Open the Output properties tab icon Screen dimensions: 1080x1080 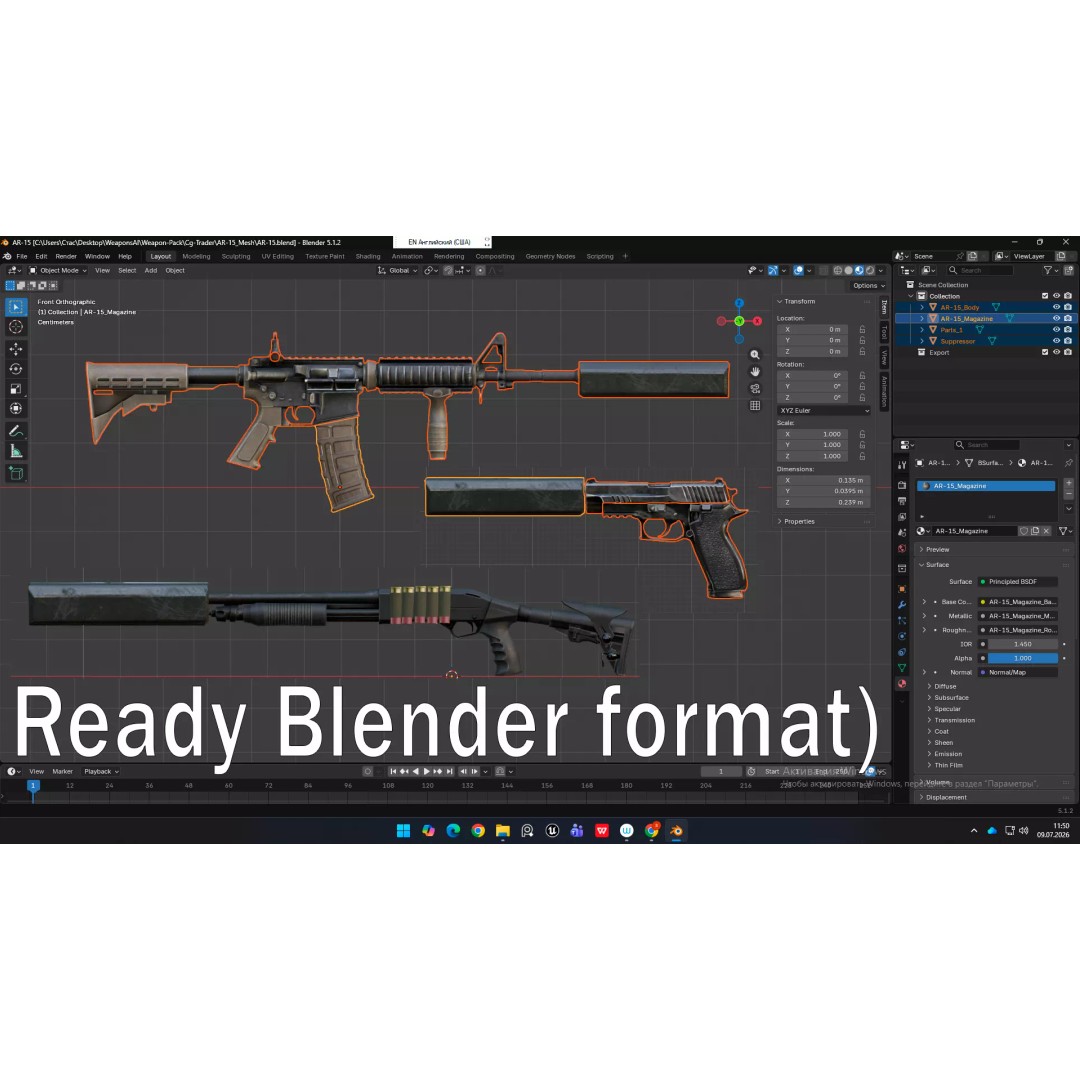point(902,501)
